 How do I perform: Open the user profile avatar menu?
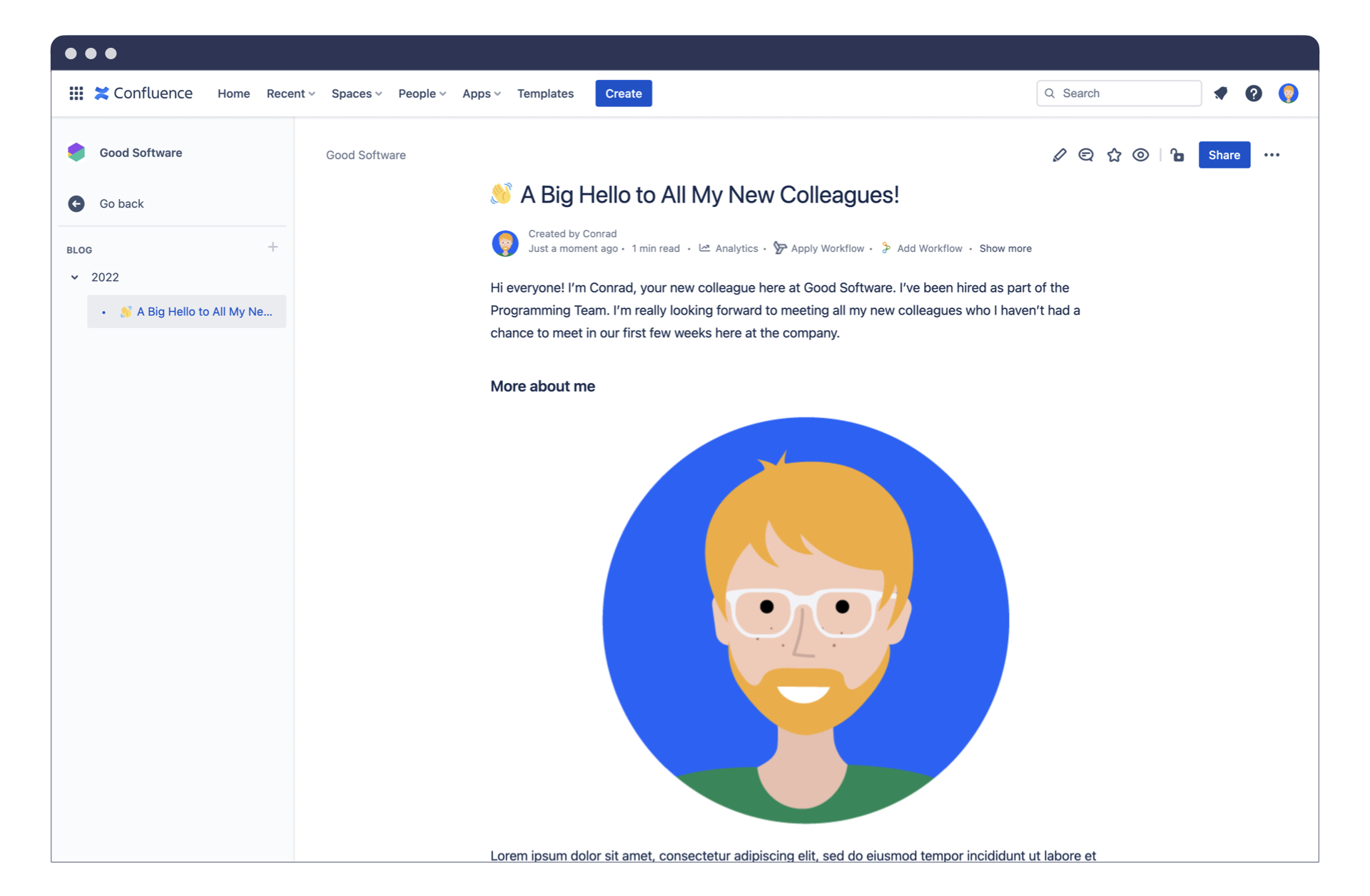pyautogui.click(x=1288, y=93)
